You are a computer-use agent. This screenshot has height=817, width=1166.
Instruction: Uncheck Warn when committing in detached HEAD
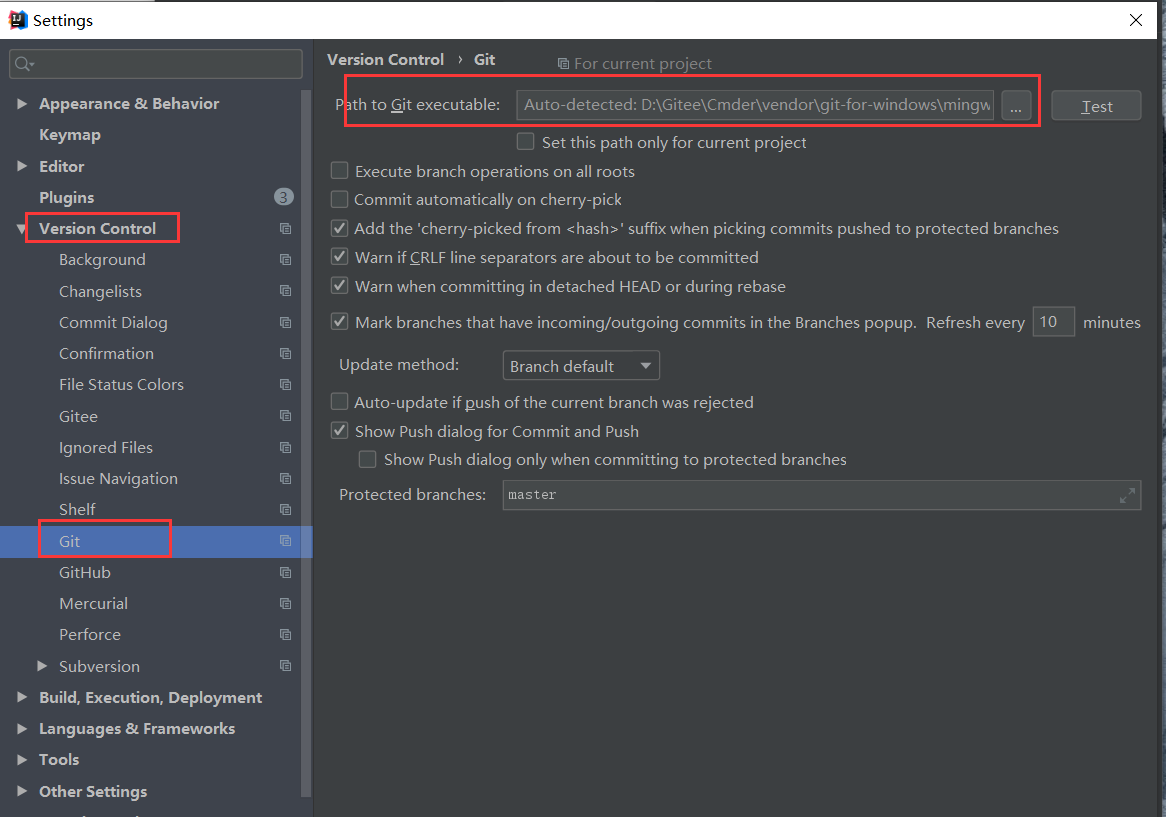click(339, 286)
